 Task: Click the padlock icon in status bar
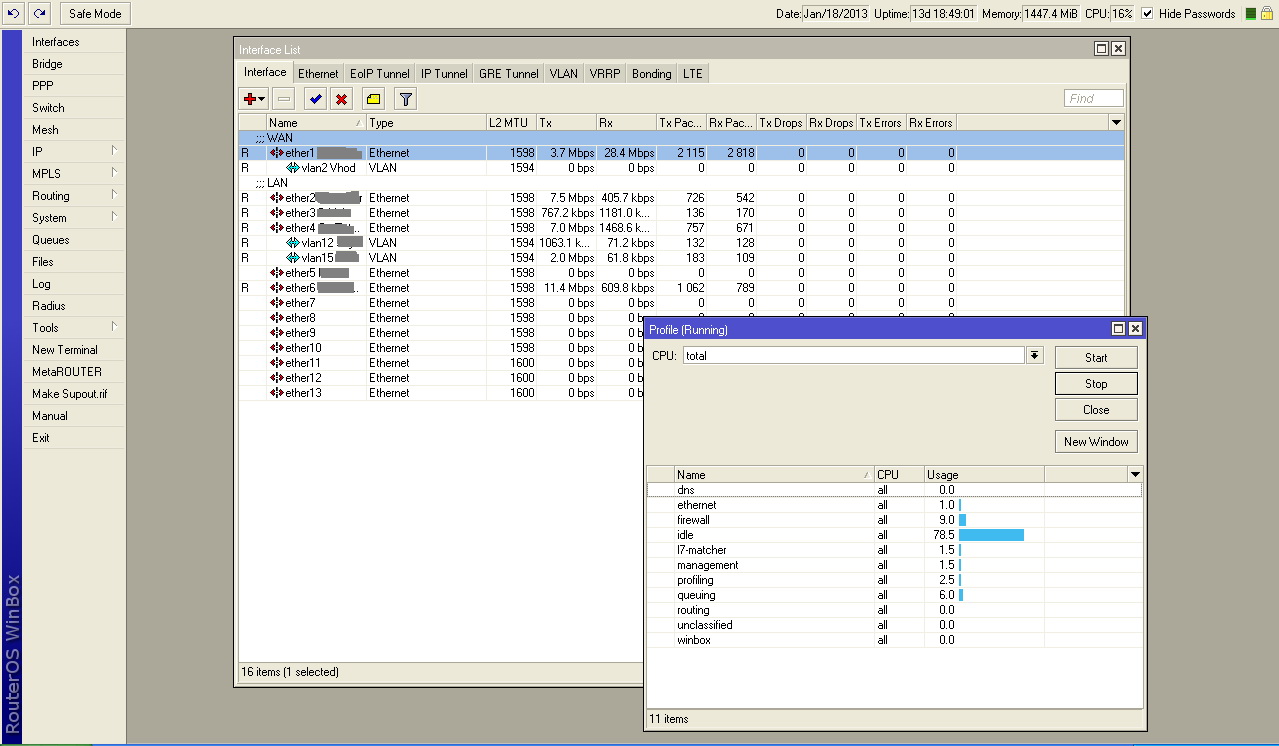[x=1268, y=14]
